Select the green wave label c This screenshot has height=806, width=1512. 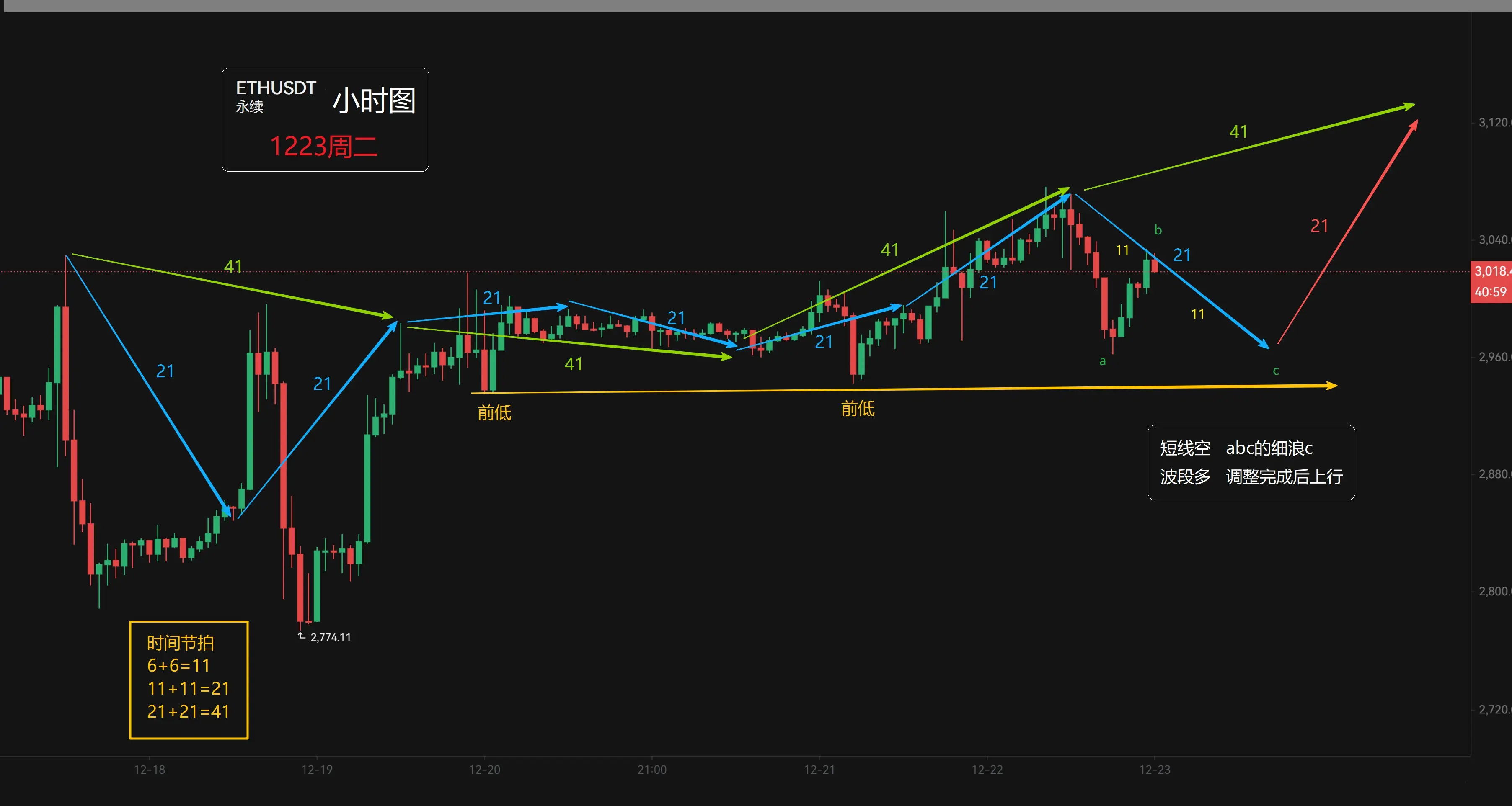point(1275,371)
